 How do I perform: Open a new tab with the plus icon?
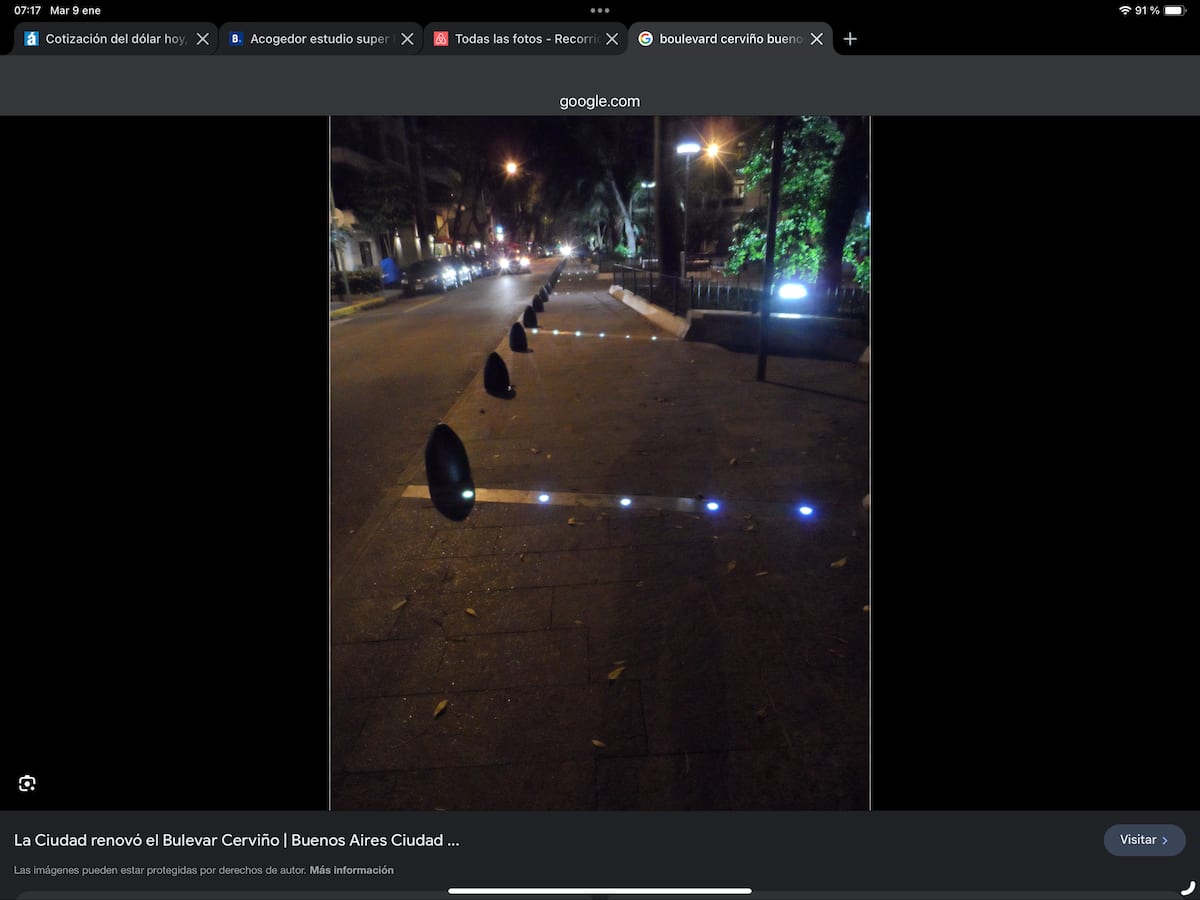850,39
